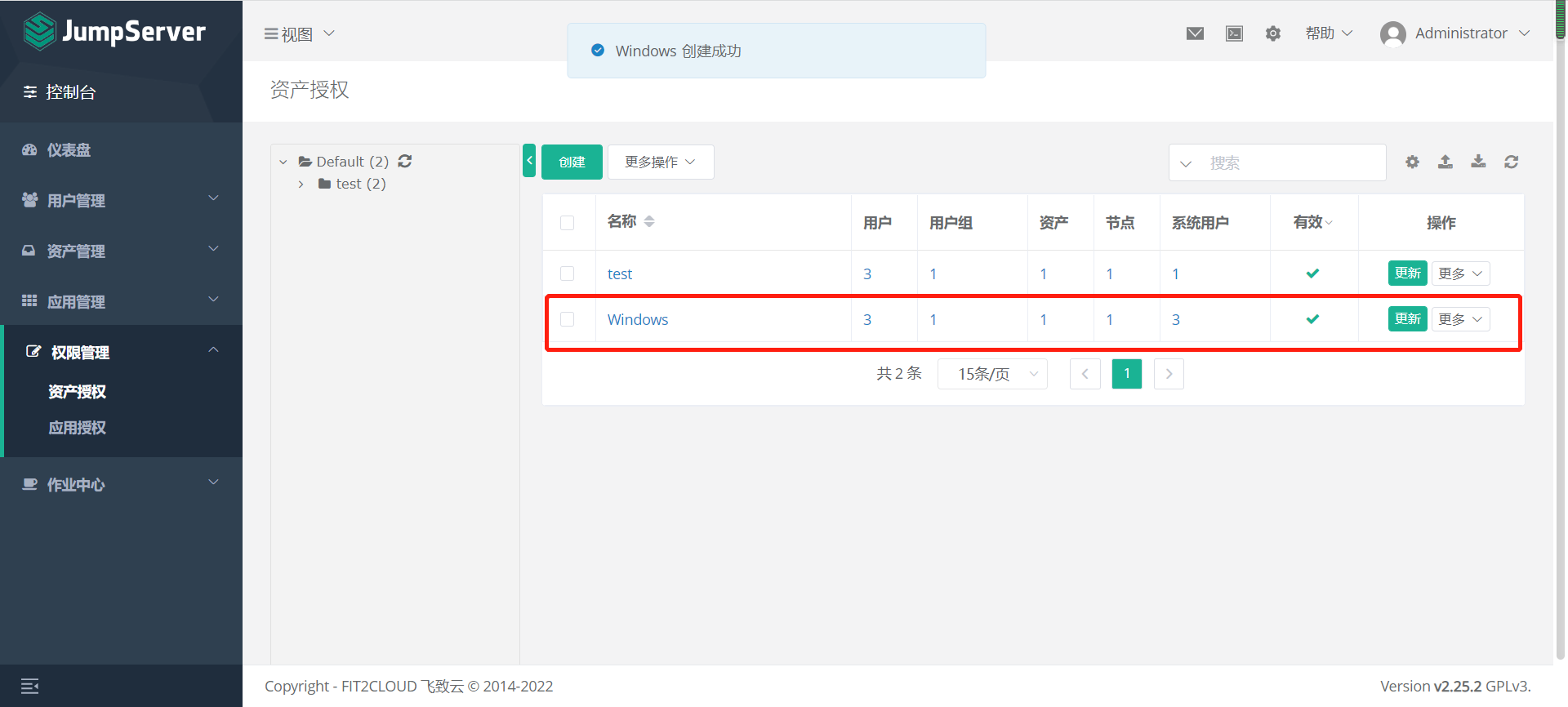The image size is (1568, 707).
Task: Click the 创建 button
Action: 572,162
